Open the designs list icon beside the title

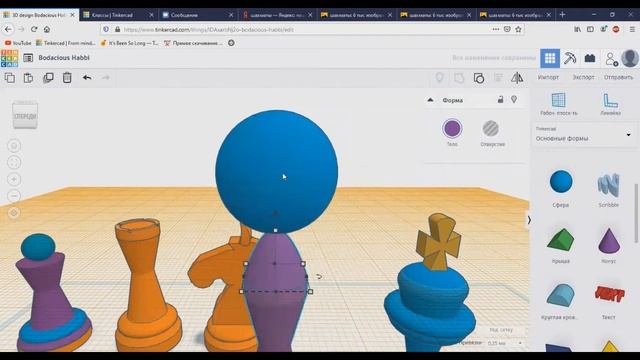[x=28, y=58]
